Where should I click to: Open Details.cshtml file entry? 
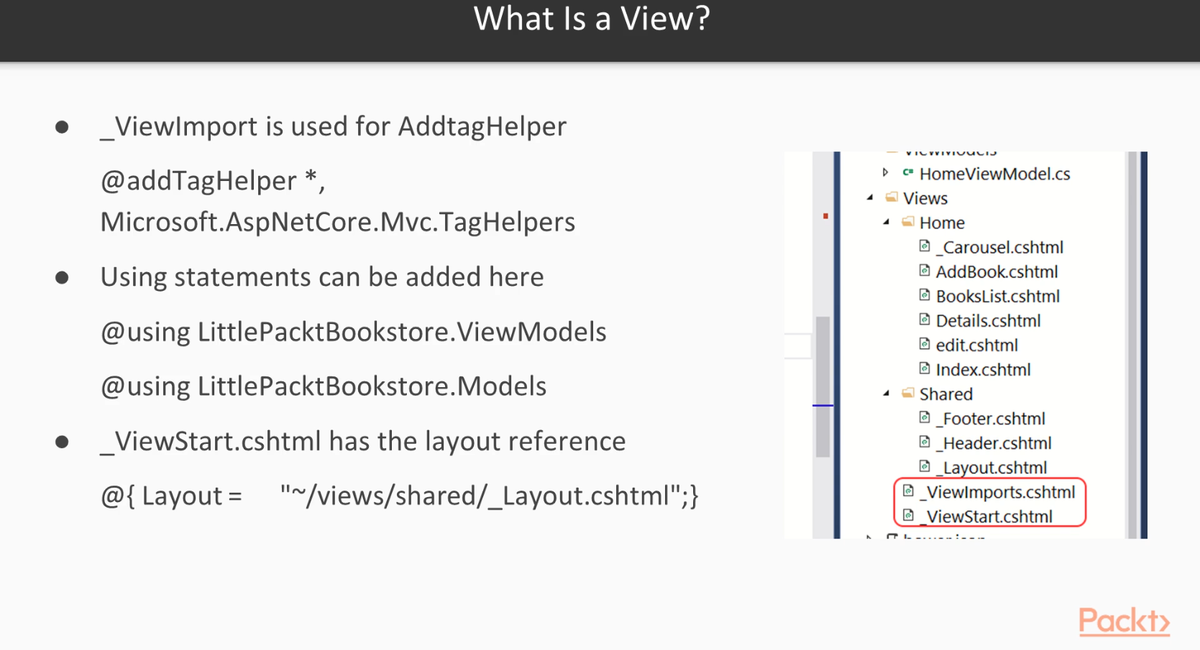pos(988,321)
